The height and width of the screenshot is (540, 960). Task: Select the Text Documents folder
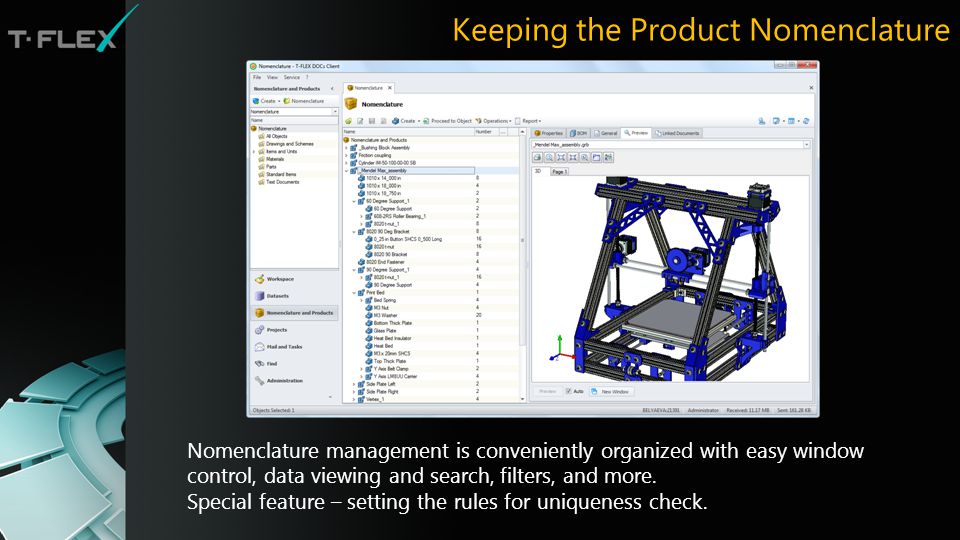point(279,182)
